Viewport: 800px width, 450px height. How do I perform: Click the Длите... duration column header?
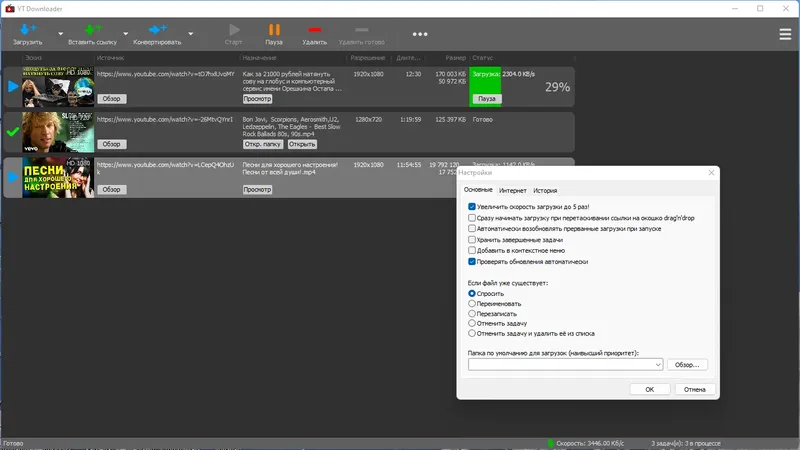point(408,58)
